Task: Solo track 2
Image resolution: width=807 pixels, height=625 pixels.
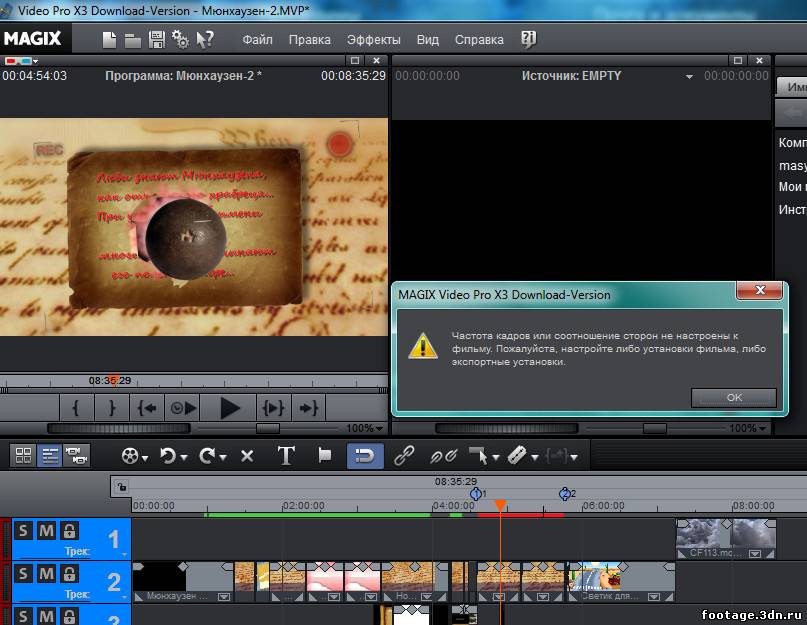Action: tap(23, 574)
